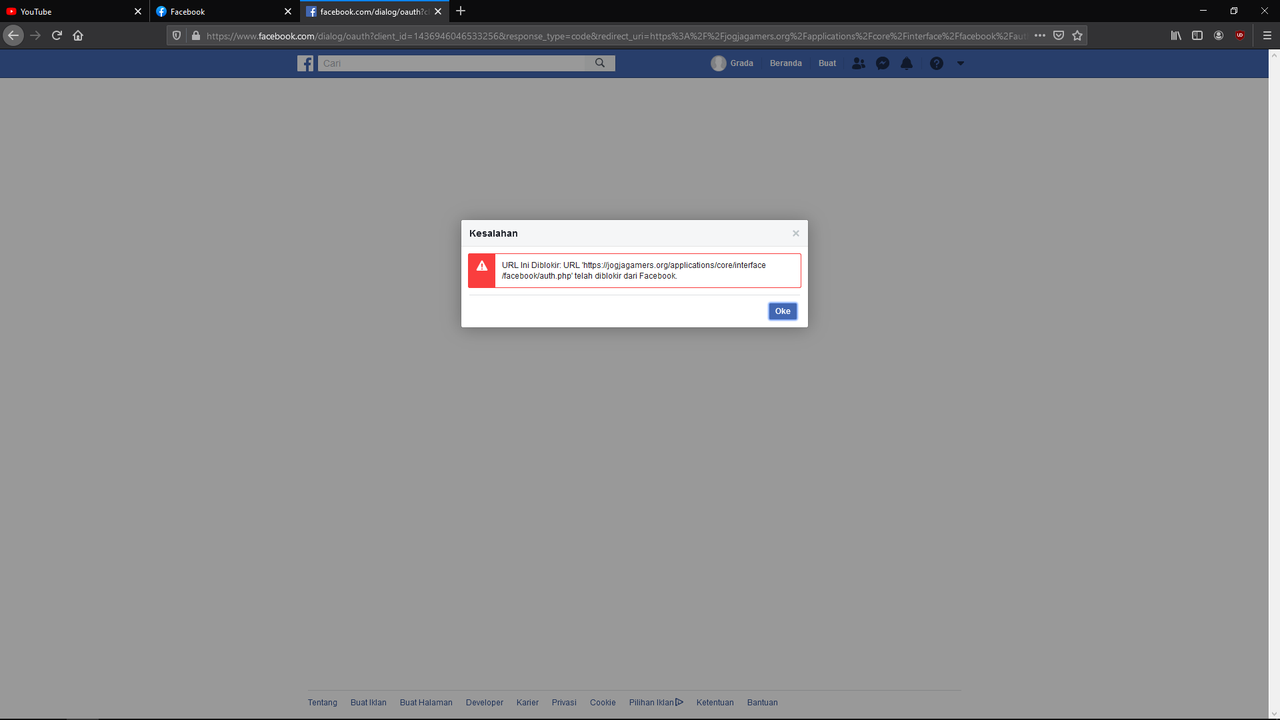Open the Messenger icon in Facebook header
Viewport: 1280px width, 720px height.
[883, 63]
